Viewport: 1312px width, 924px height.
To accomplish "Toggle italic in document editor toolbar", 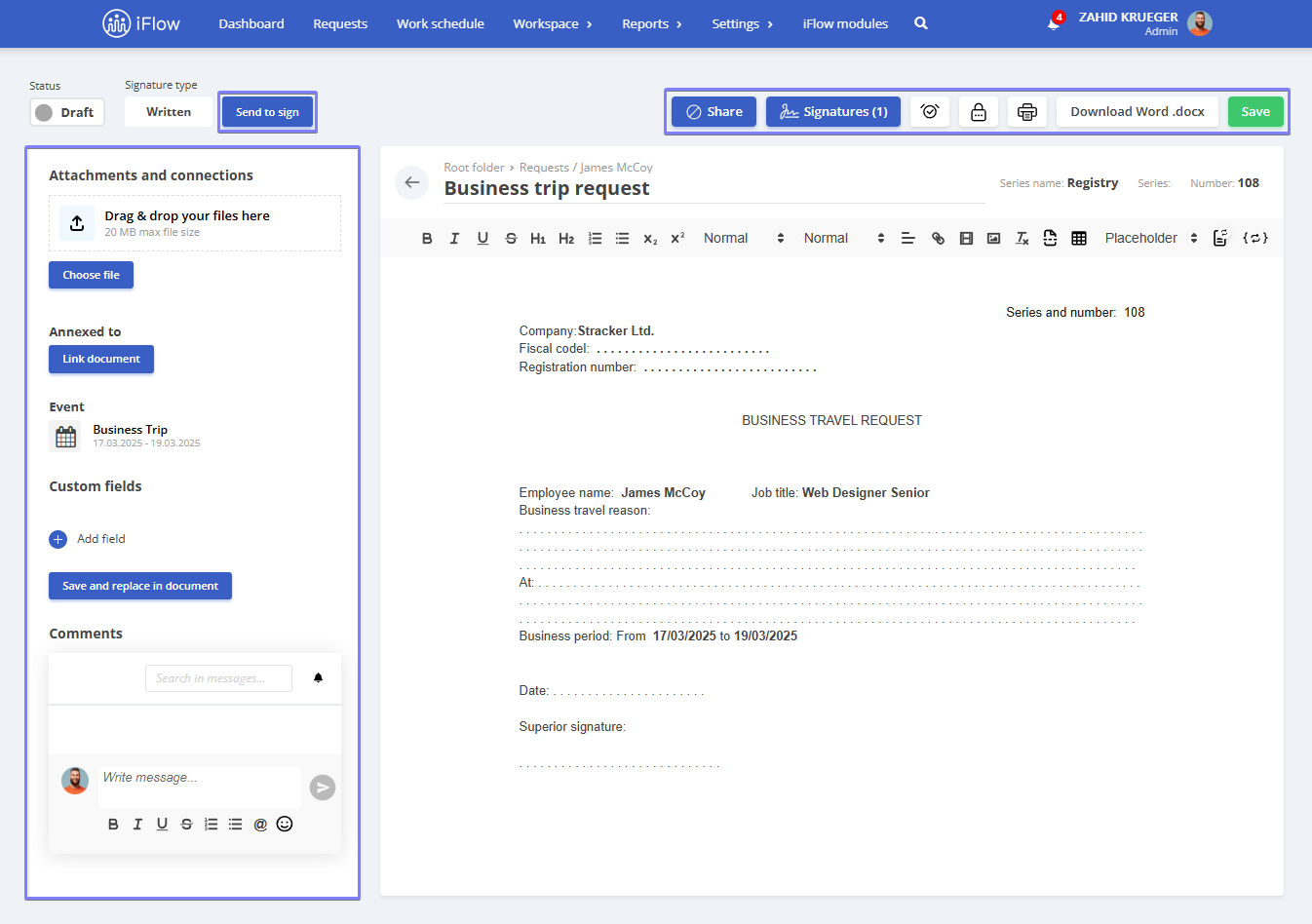I will click(x=454, y=238).
